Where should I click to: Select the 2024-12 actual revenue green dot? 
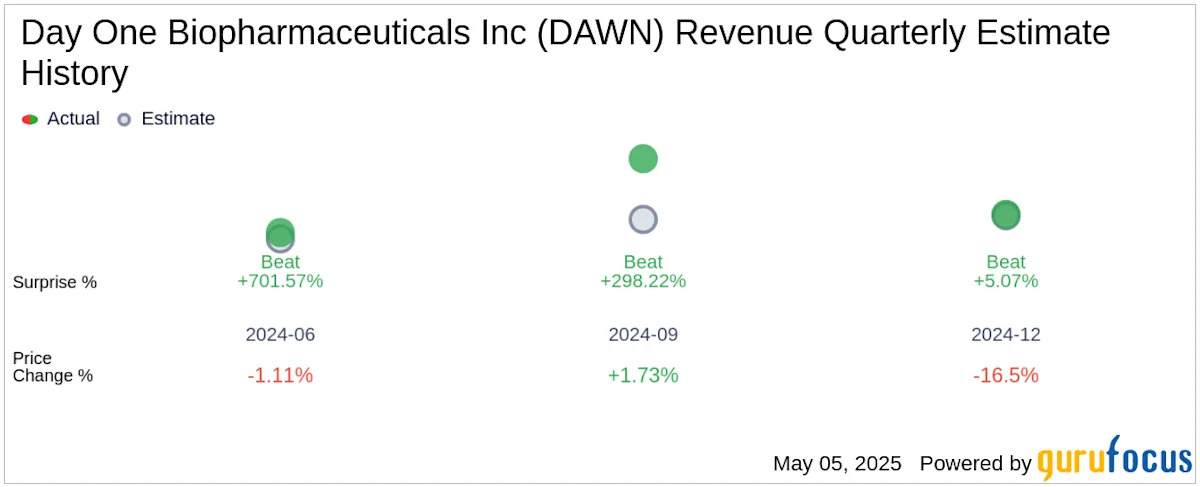tap(1005, 215)
